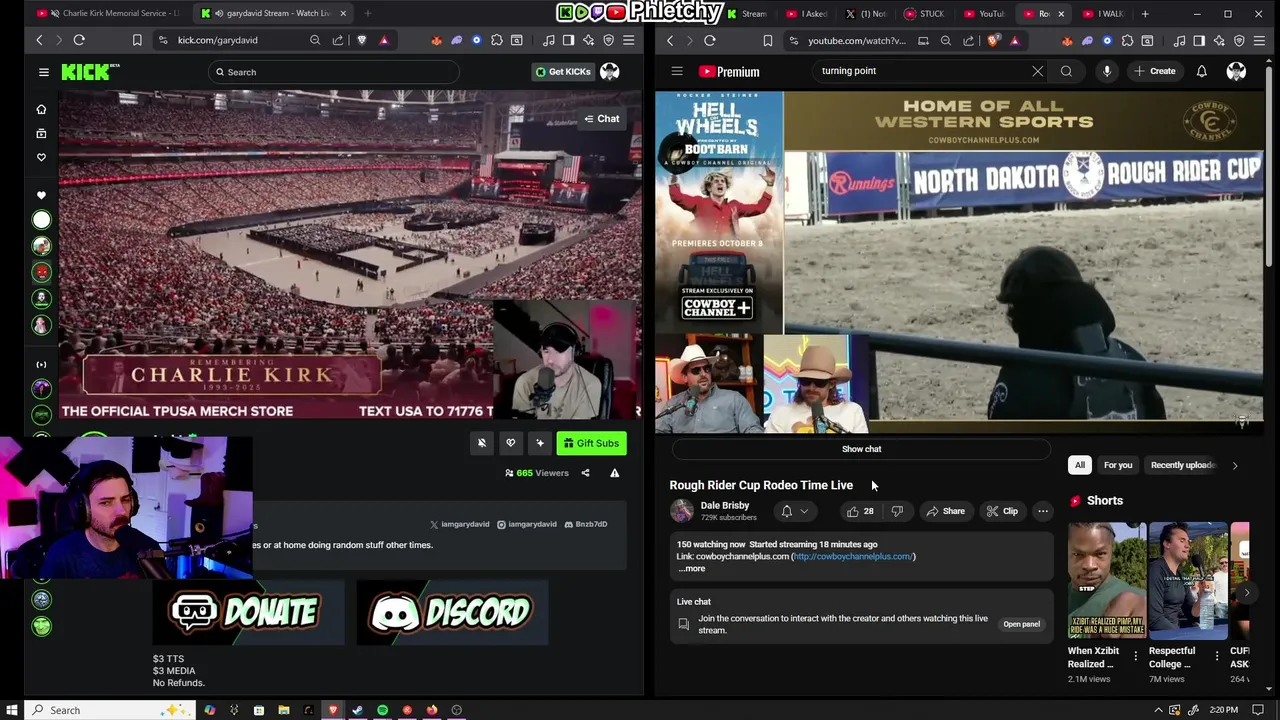This screenshot has height=720, width=1280.
Task: Toggle Dale Brisby notification bell
Action: pos(787,511)
